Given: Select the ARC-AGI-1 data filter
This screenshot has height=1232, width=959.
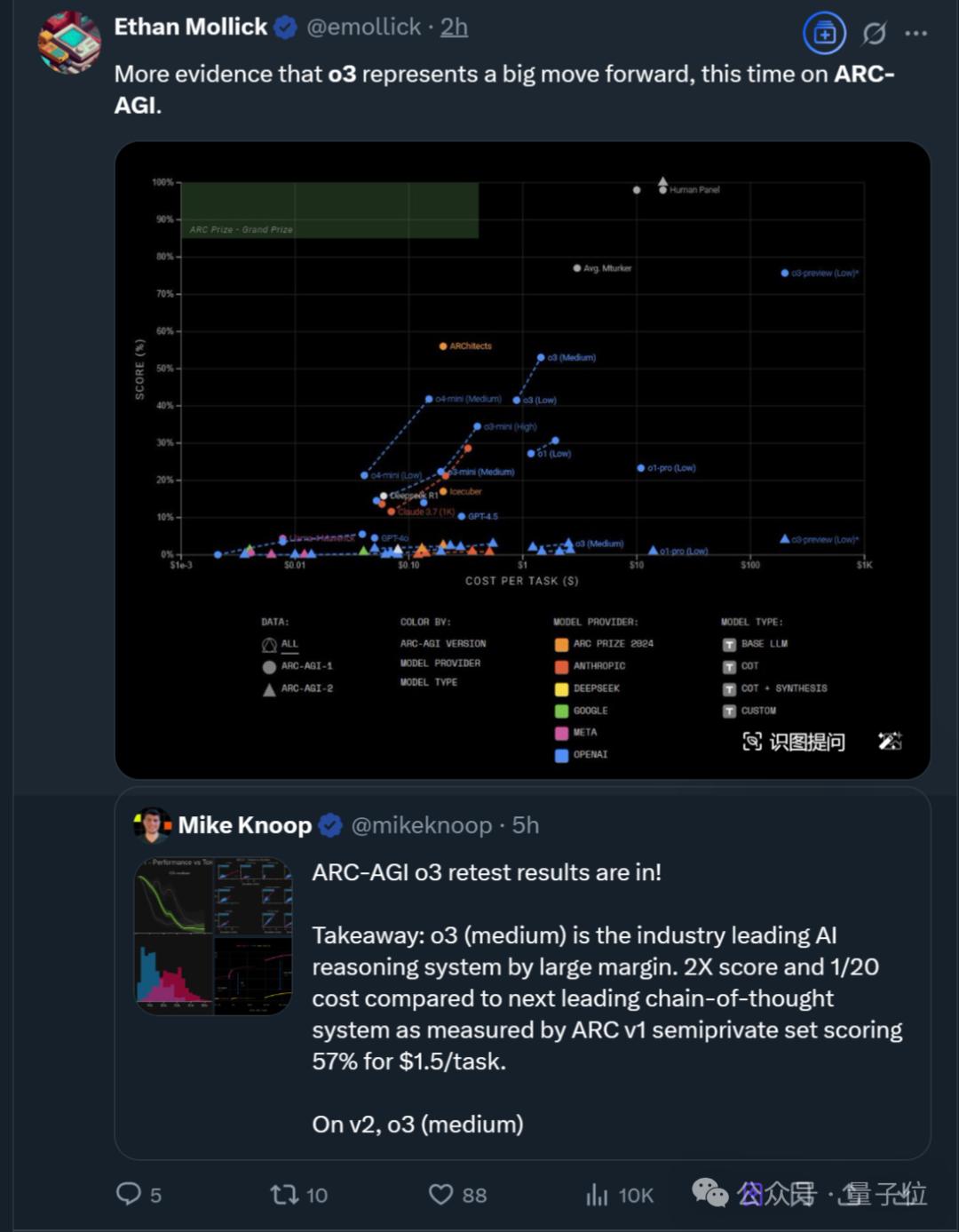Looking at the screenshot, I should click(x=297, y=666).
